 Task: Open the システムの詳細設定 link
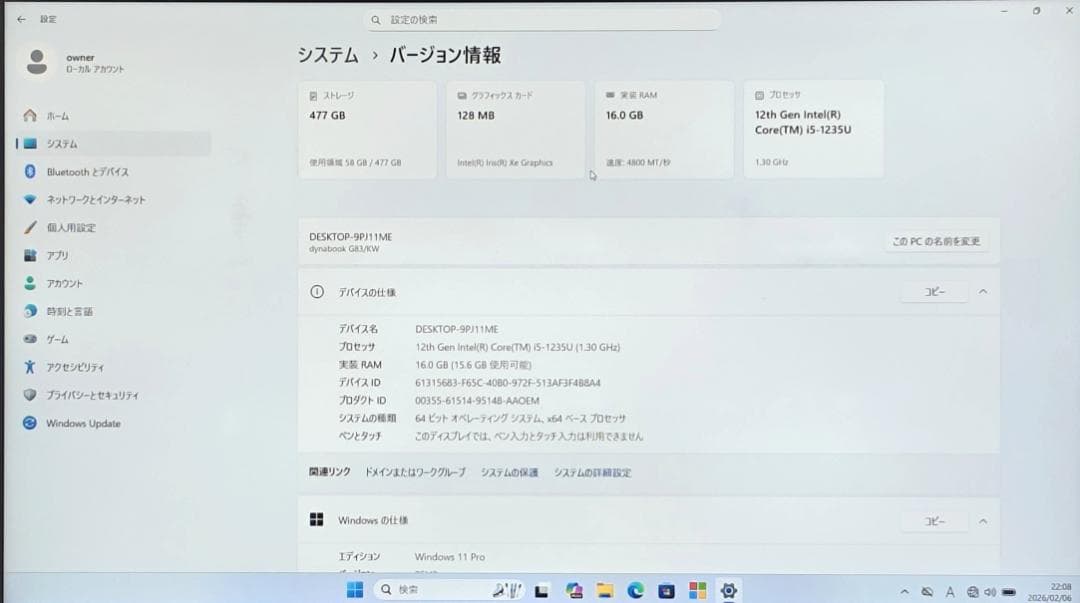(592, 472)
